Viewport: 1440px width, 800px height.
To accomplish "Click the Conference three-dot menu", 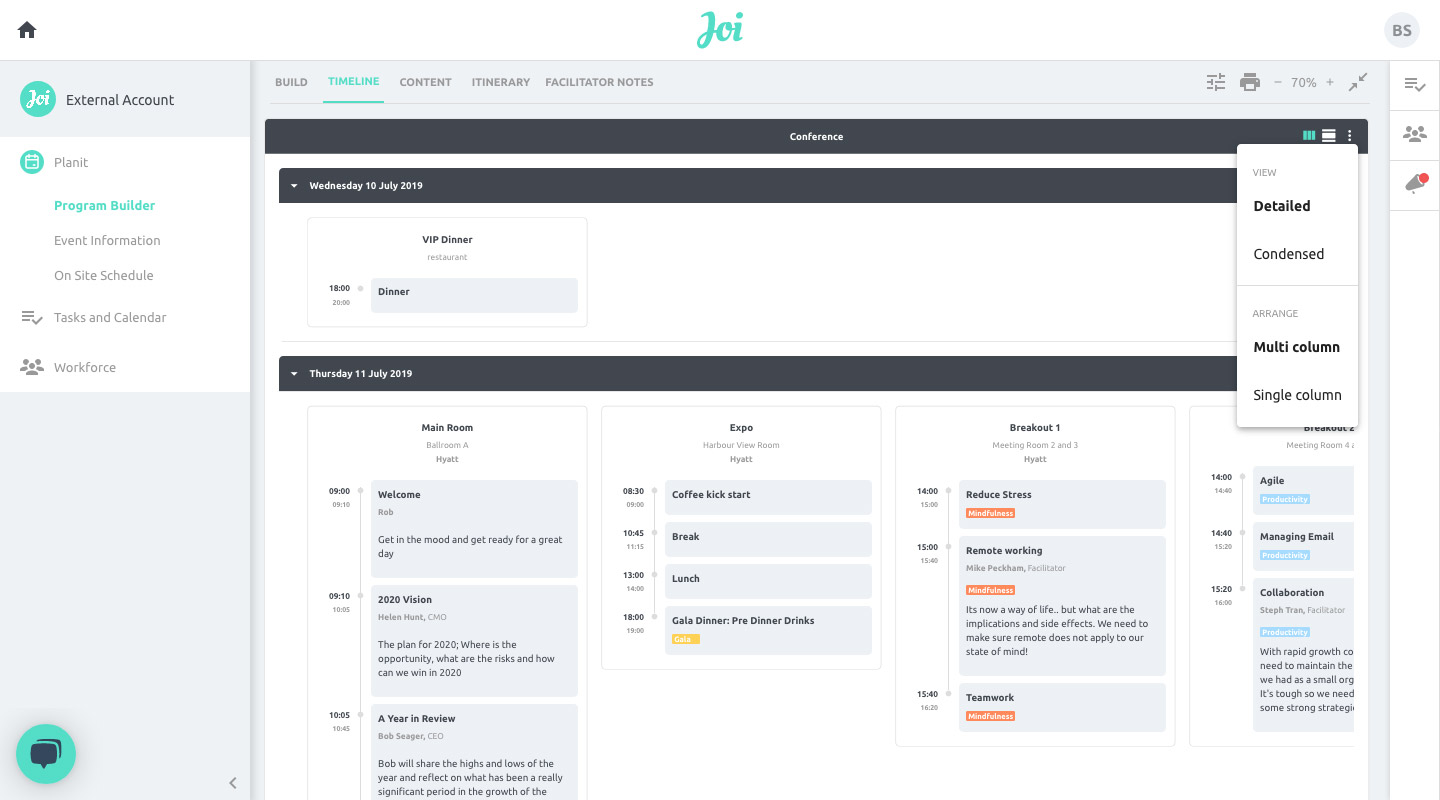I will click(1350, 136).
